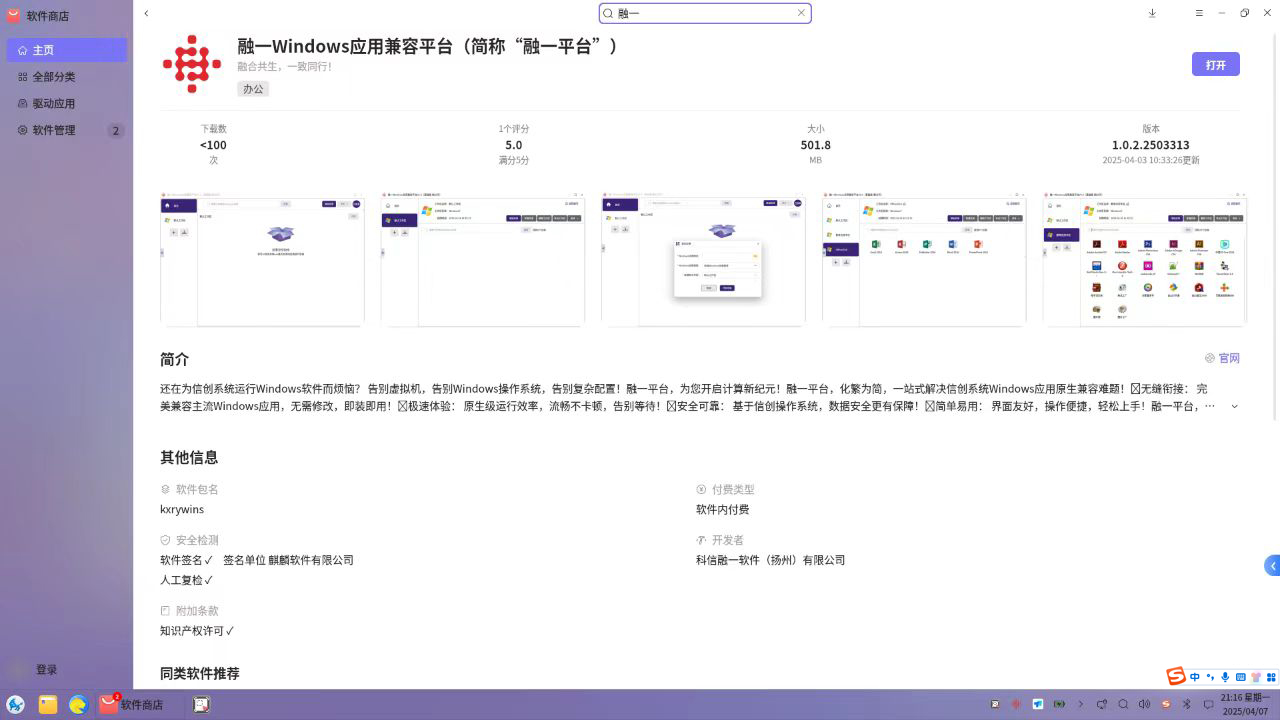Click microphone voice input on Sogou bar
Screen dimensions: 1280x720
click(1225, 677)
